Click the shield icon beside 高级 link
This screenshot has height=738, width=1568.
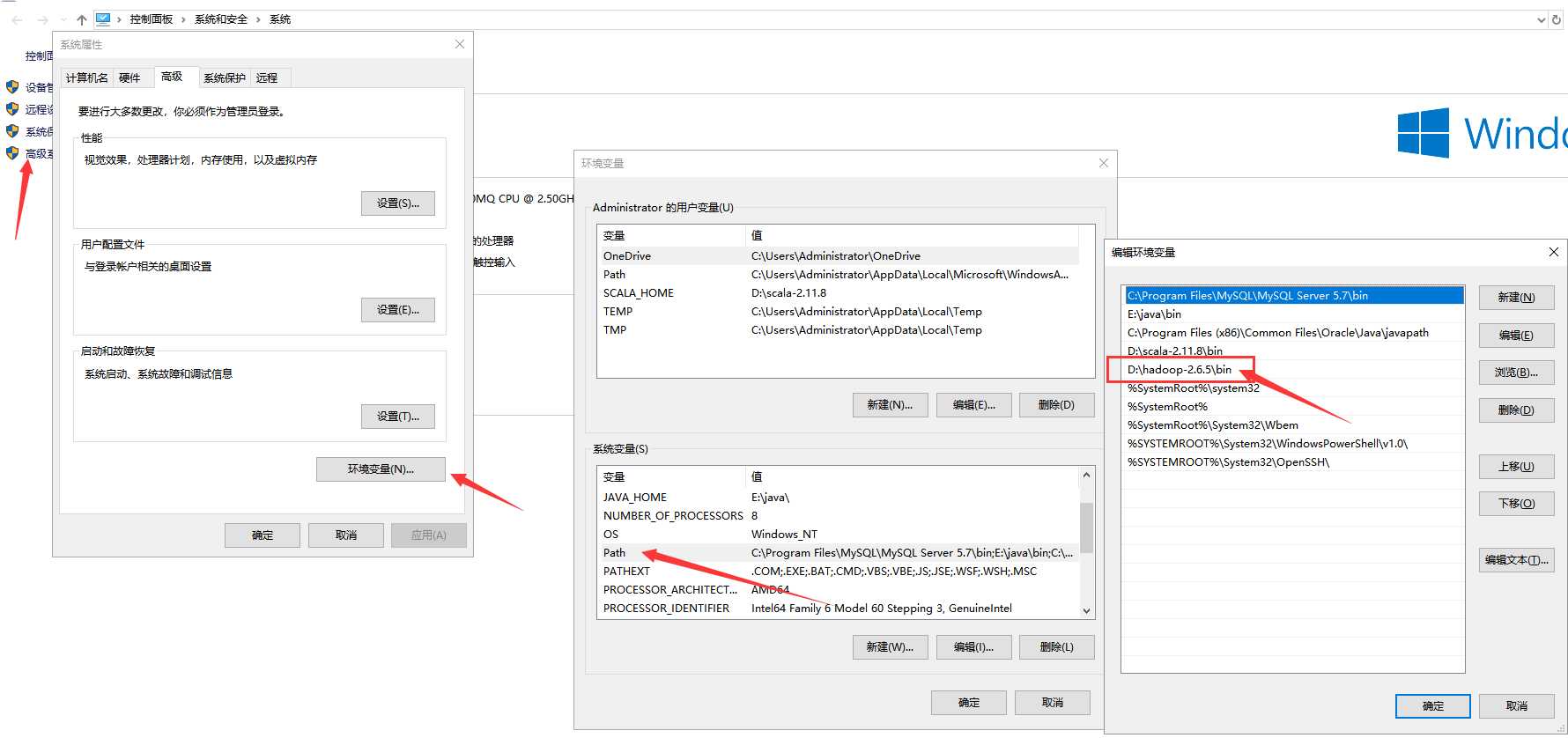click(12, 153)
